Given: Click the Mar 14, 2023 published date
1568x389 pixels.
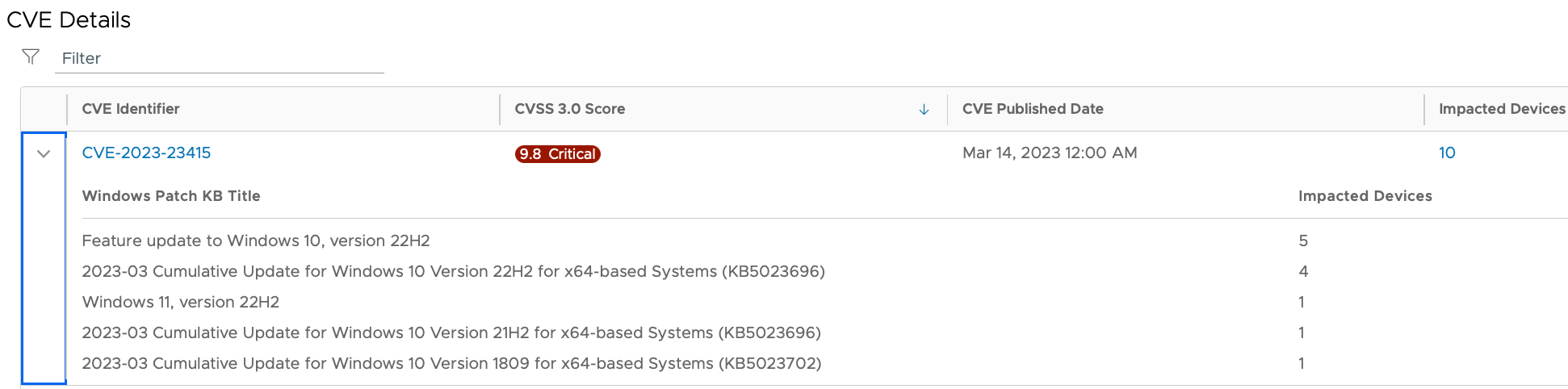Looking at the screenshot, I should pyautogui.click(x=1049, y=153).
